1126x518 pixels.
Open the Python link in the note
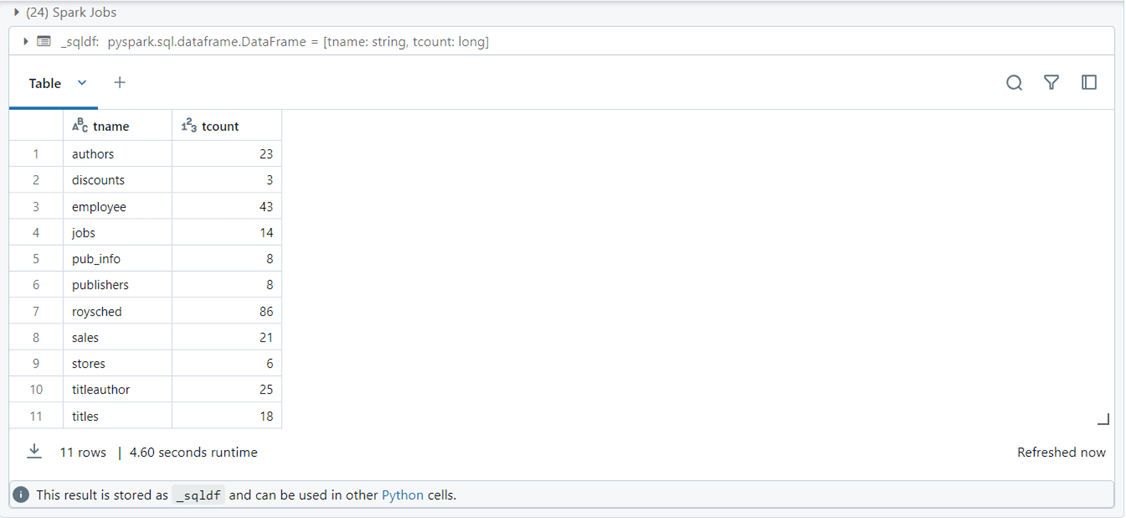(402, 495)
